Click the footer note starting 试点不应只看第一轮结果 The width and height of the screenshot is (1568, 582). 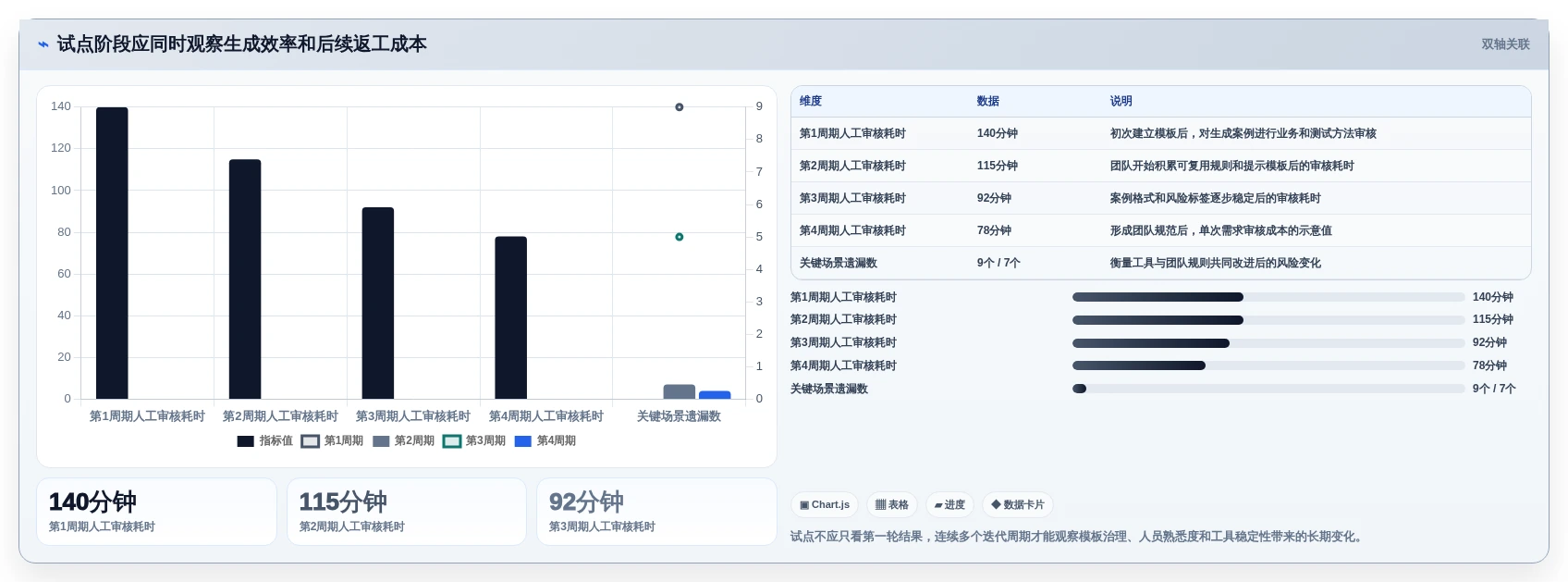click(x=1079, y=537)
